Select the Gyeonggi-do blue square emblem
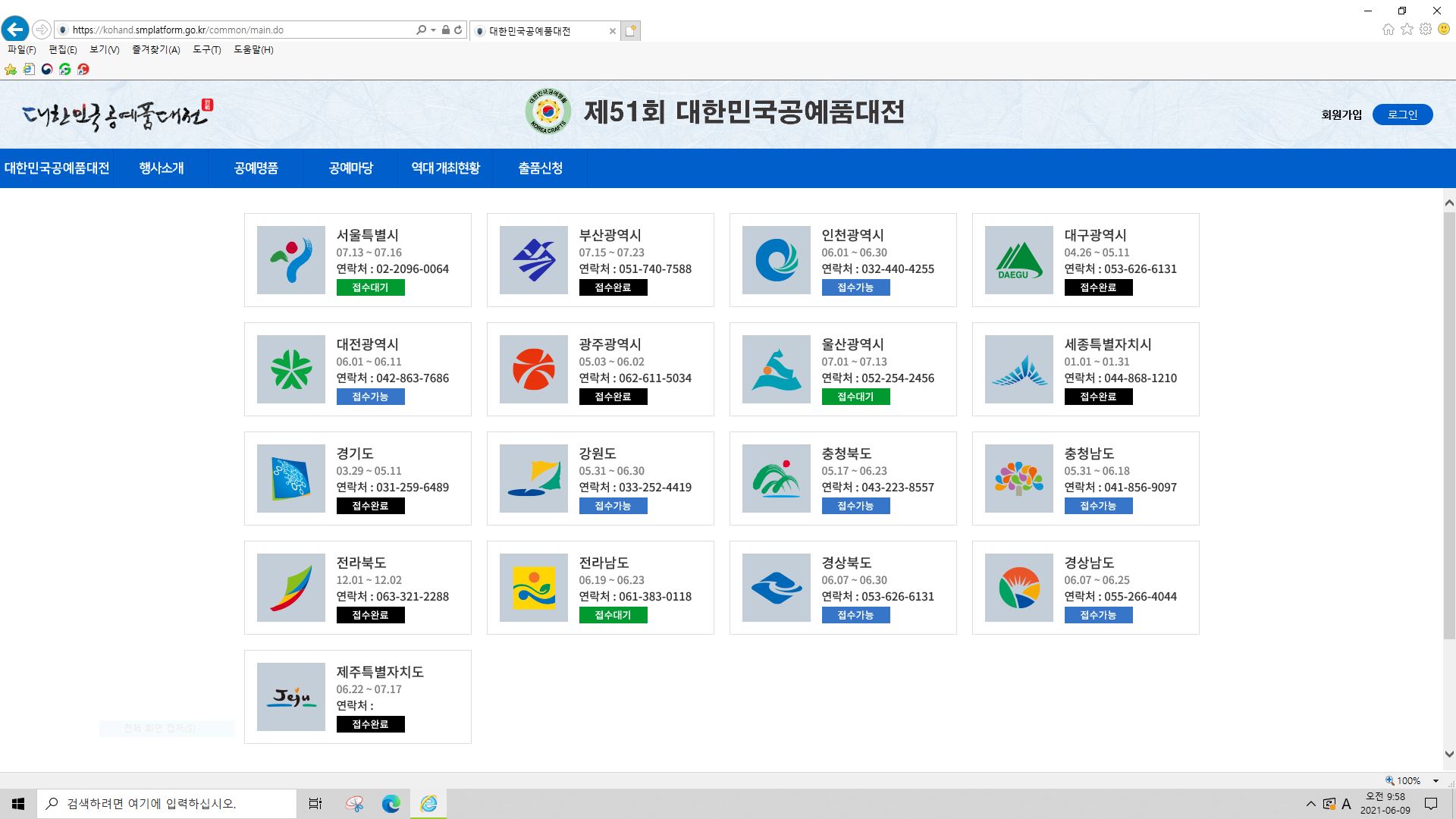Image resolution: width=1456 pixels, height=819 pixels. tap(291, 479)
